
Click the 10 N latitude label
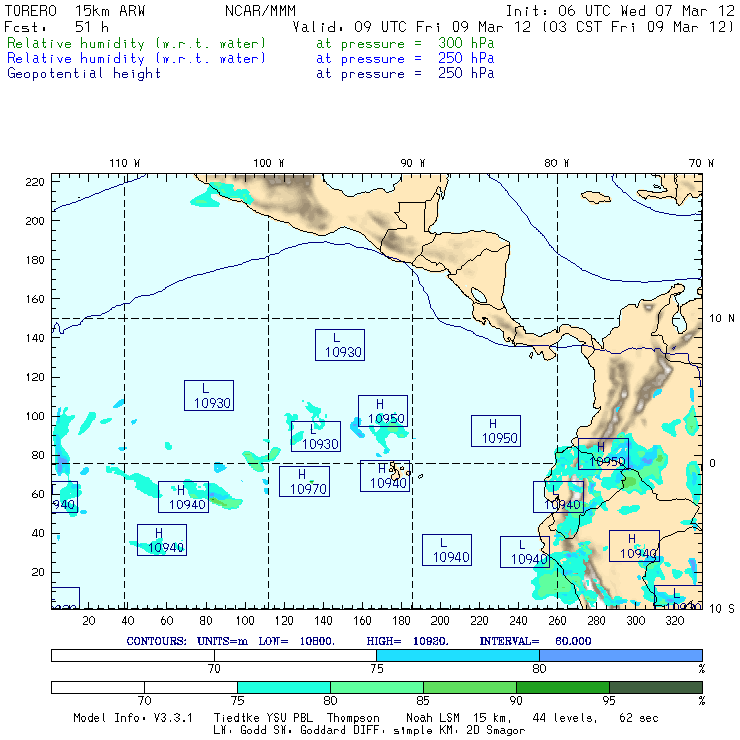(722, 319)
